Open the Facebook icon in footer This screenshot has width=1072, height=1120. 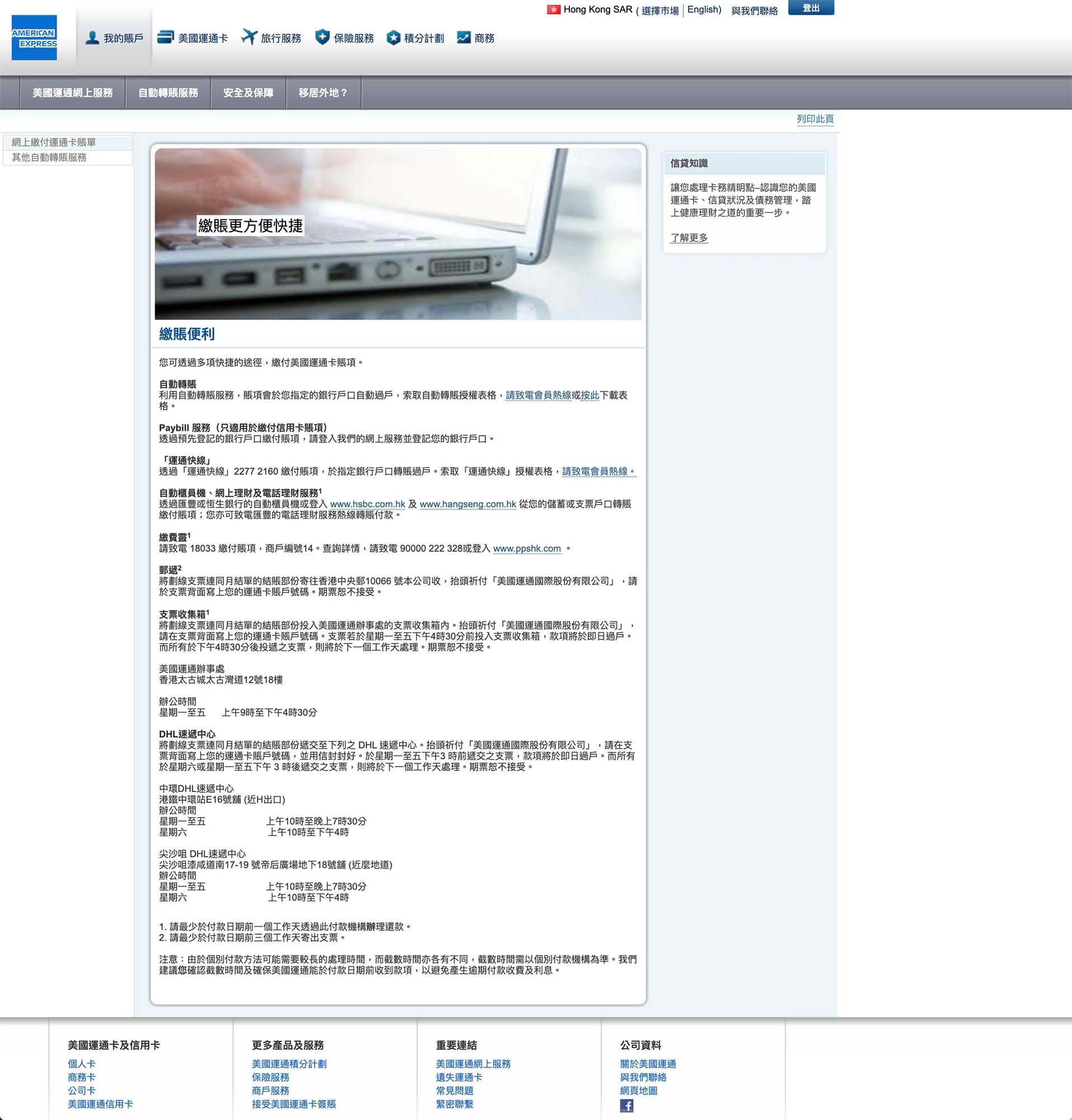pos(626,1105)
